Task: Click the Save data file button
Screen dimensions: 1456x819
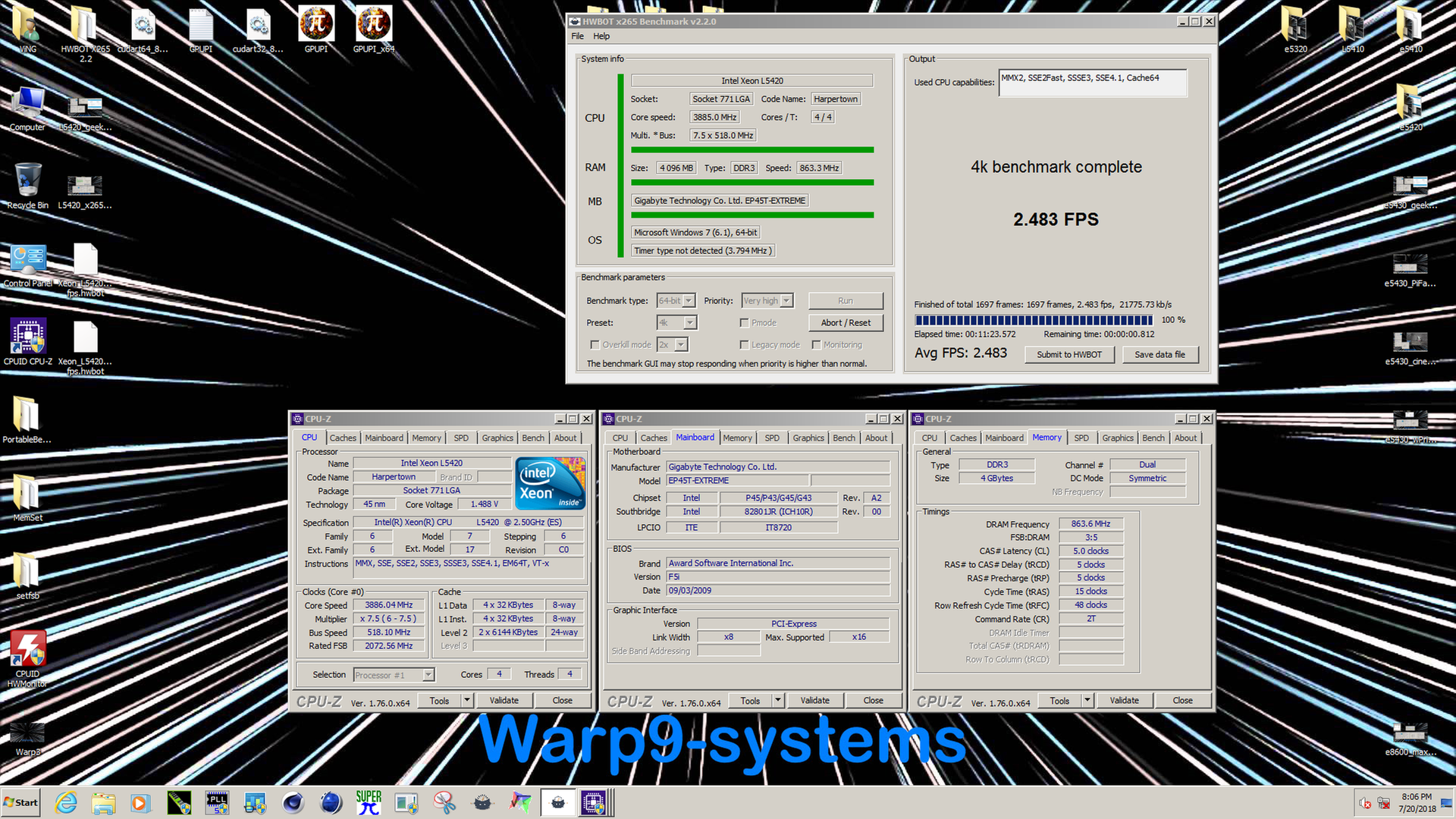Action: (x=1159, y=355)
